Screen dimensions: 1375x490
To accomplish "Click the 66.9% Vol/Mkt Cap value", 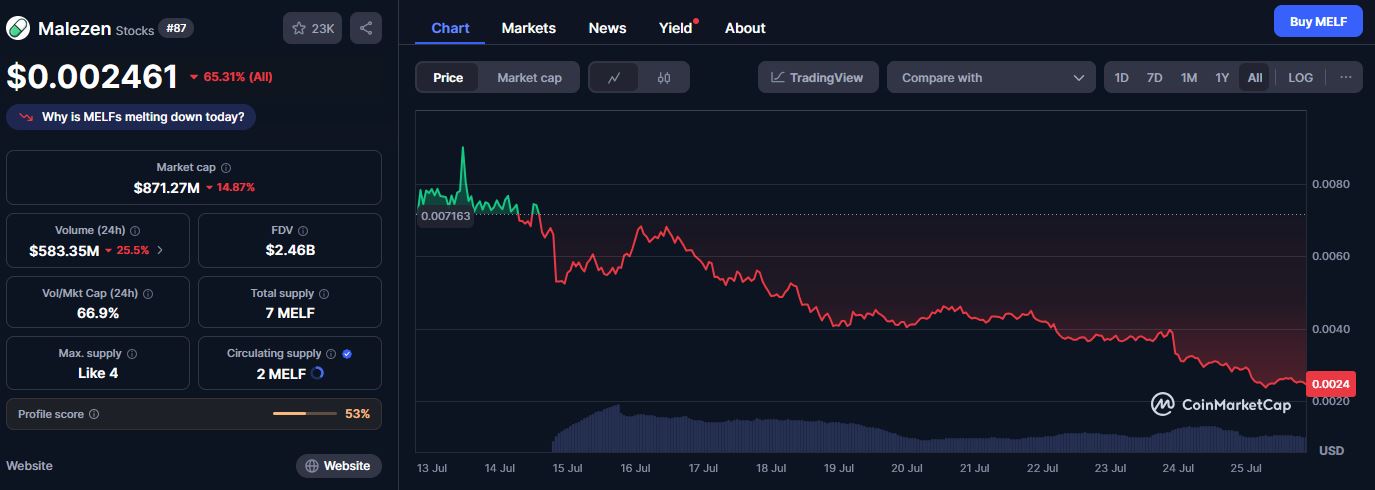I will click(98, 313).
